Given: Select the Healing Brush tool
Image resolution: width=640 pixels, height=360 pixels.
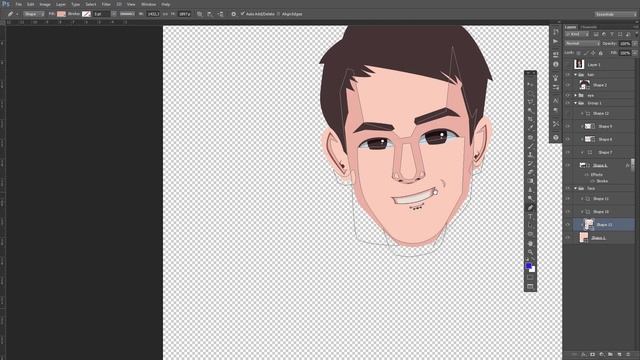Looking at the screenshot, I should pos(530,137).
